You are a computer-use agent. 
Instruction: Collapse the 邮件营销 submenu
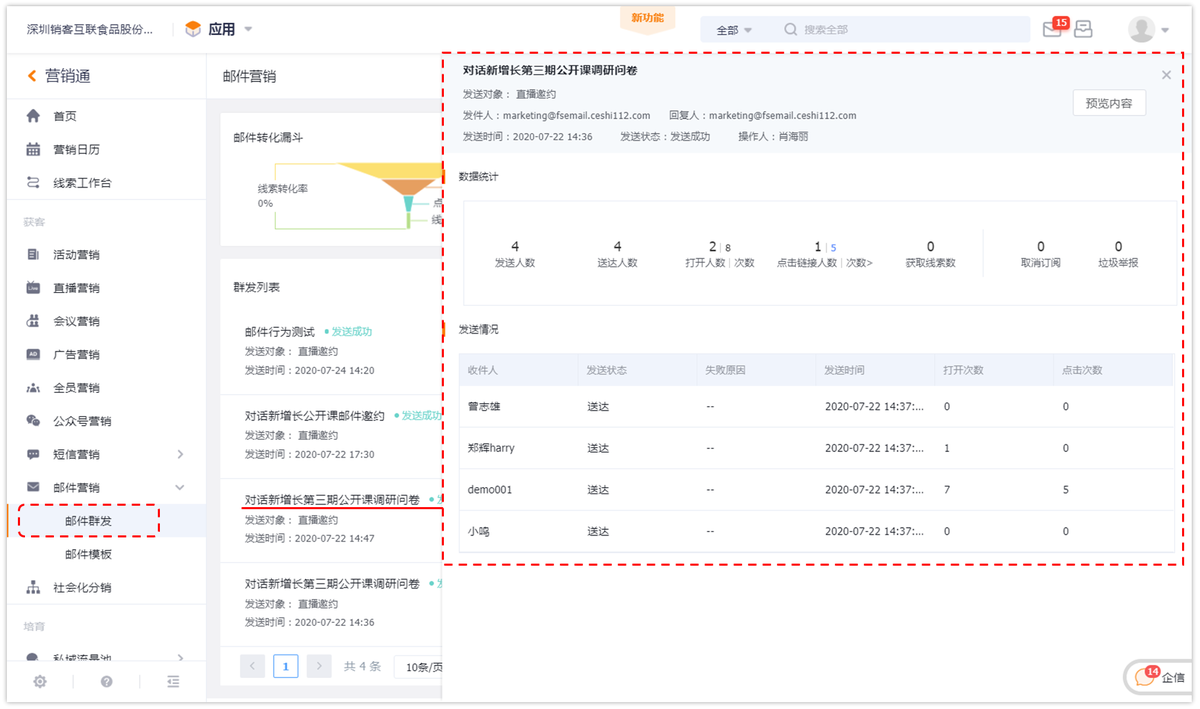pos(179,487)
